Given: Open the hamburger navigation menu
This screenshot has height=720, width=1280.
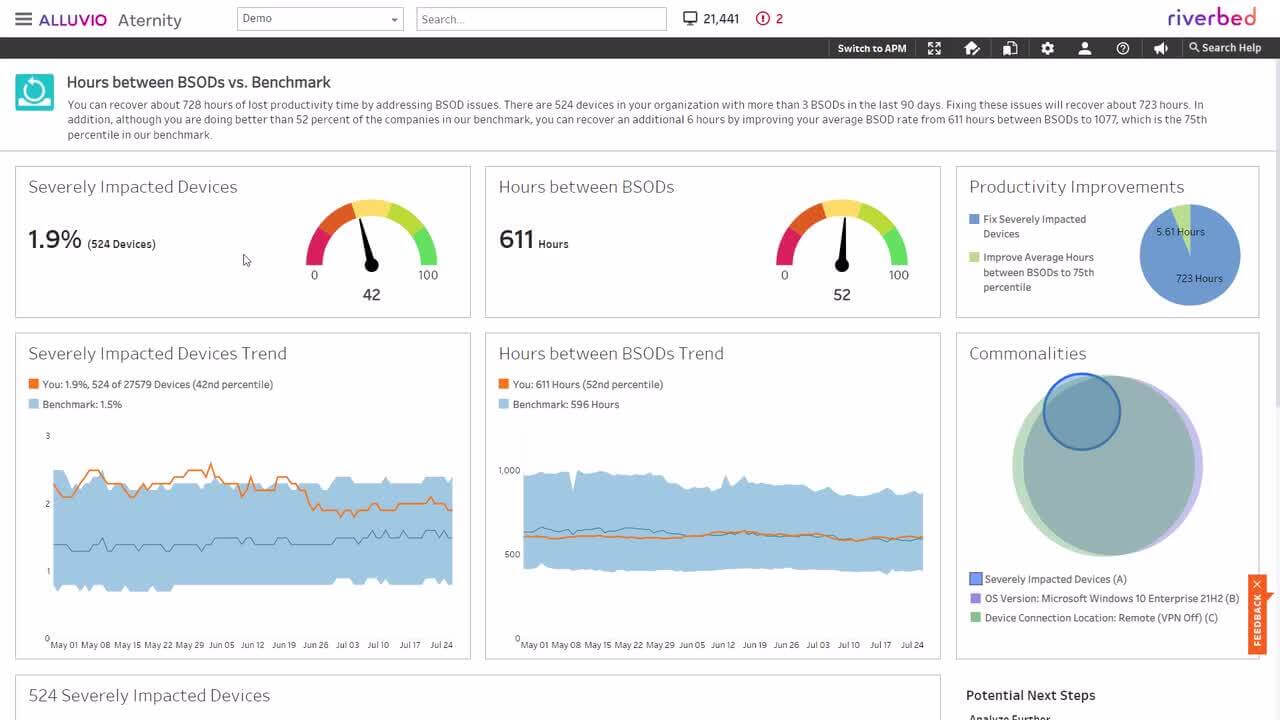Looking at the screenshot, I should coord(23,19).
